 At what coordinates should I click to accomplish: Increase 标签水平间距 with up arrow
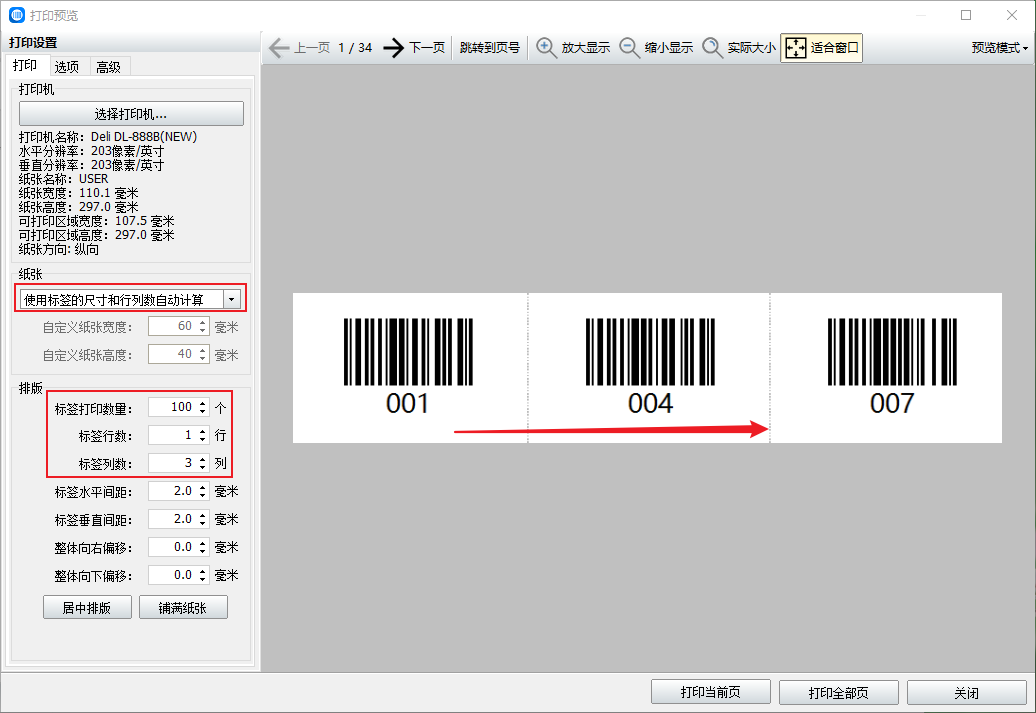(203, 486)
